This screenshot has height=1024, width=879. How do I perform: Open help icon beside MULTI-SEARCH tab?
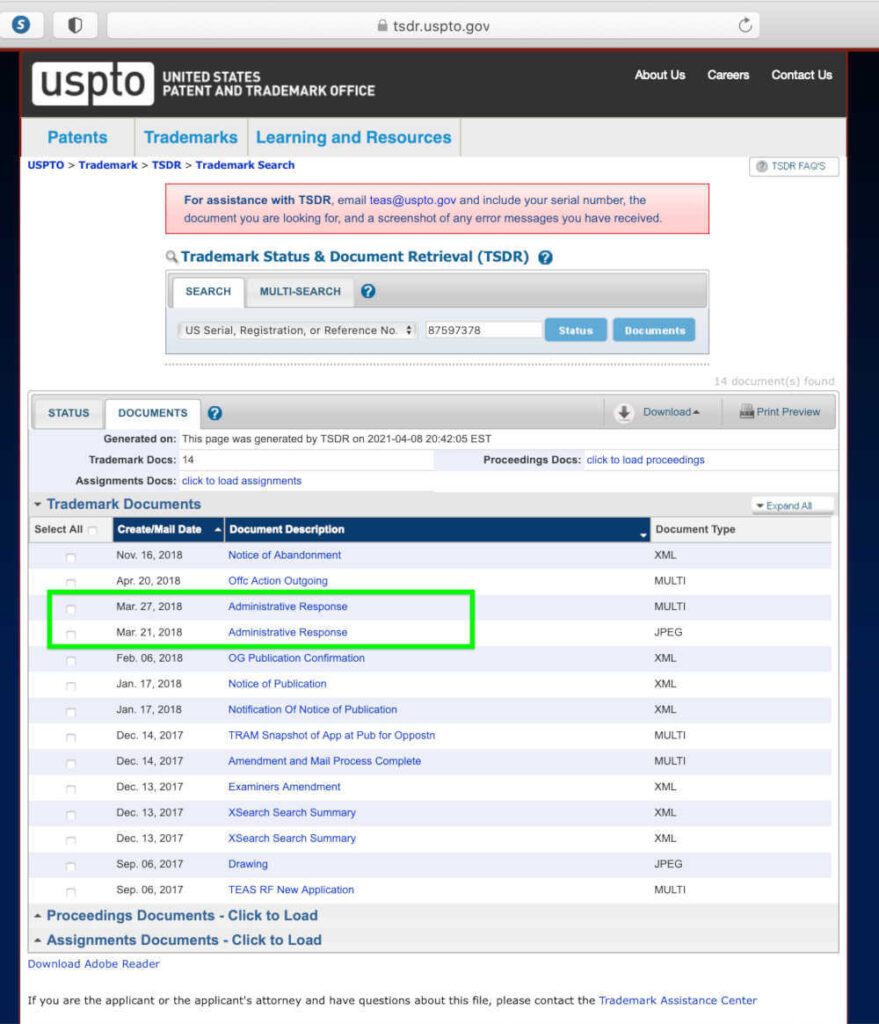[x=368, y=291]
